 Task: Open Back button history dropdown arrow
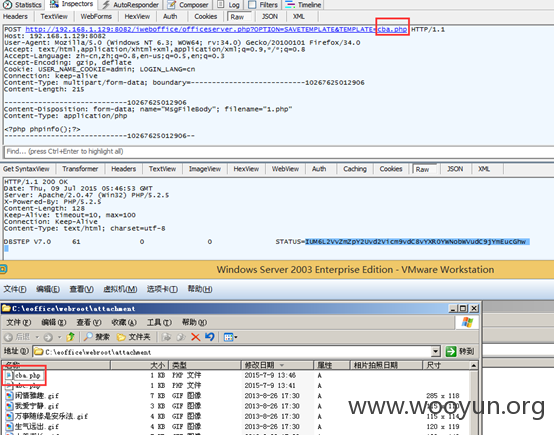pyautogui.click(x=37, y=337)
